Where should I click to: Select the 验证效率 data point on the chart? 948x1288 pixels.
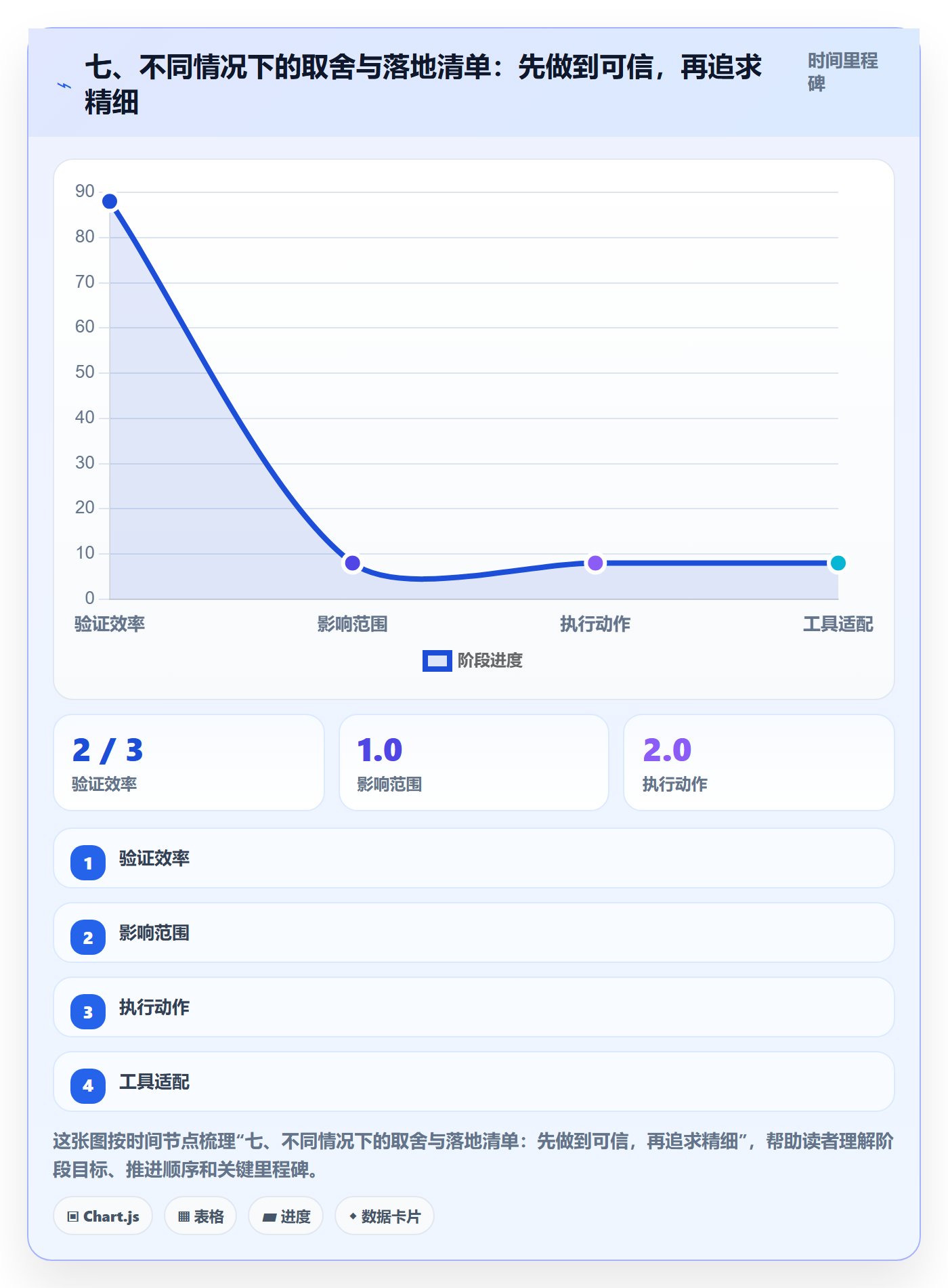(x=110, y=201)
